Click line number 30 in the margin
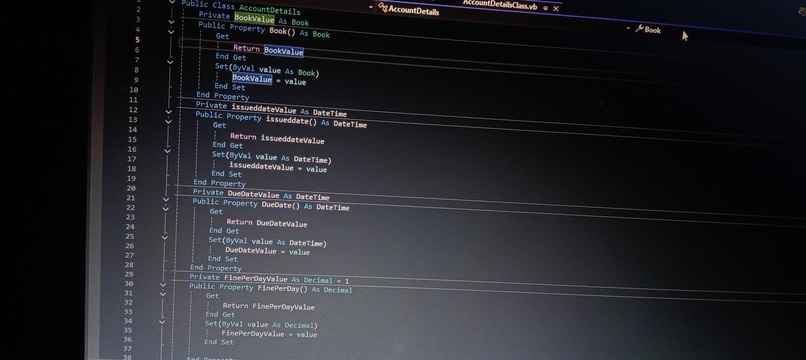This screenshot has height=360, width=806. pos(129,283)
